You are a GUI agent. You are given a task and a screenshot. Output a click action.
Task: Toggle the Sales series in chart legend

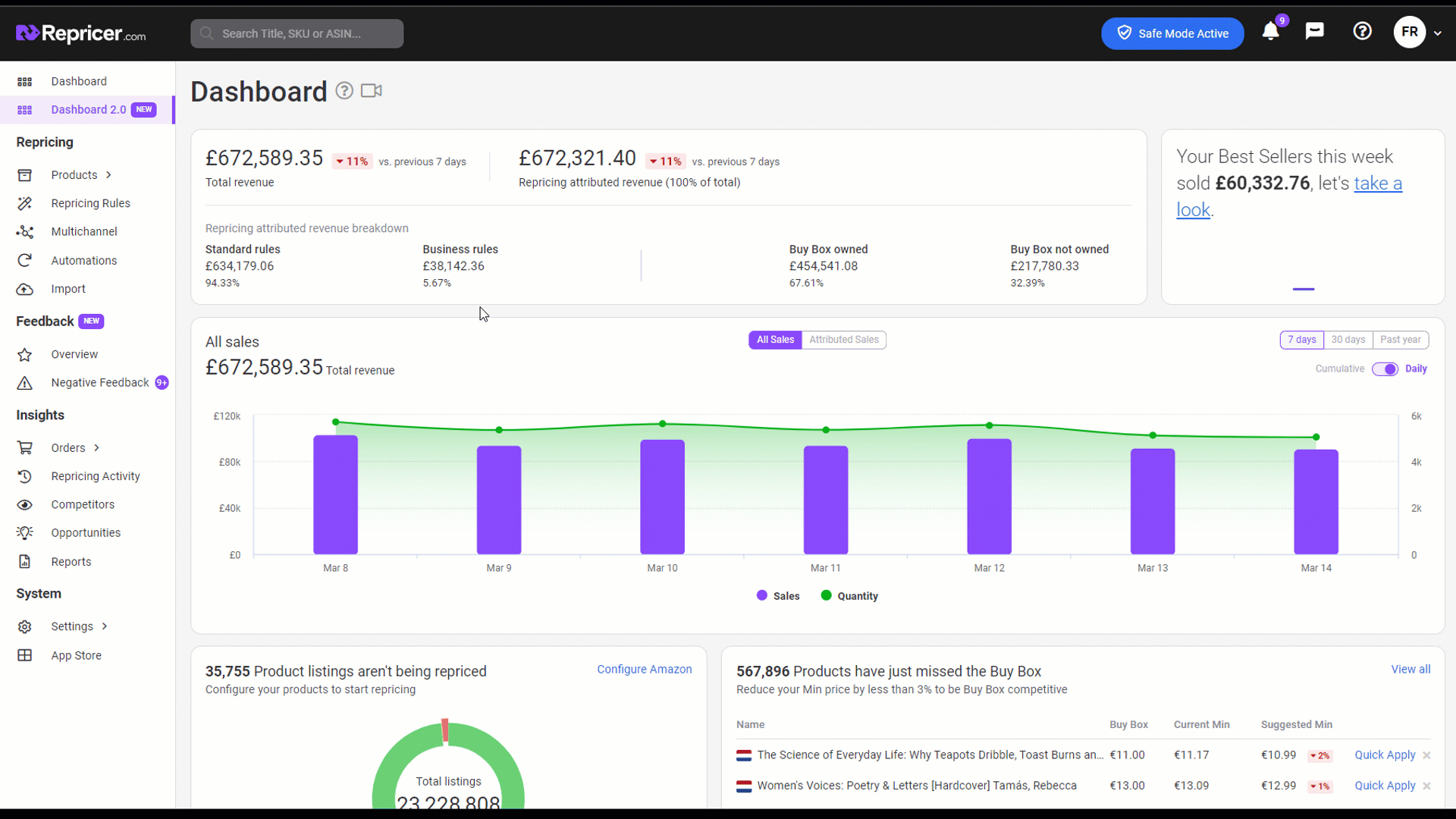coord(778,596)
